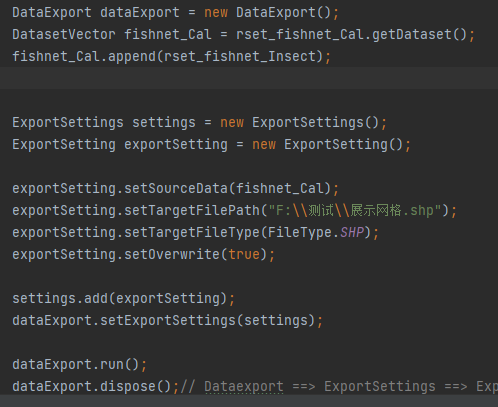Click the setTargetFileType method name
Image resolution: width=498 pixels, height=407 pixels.
[192, 233]
